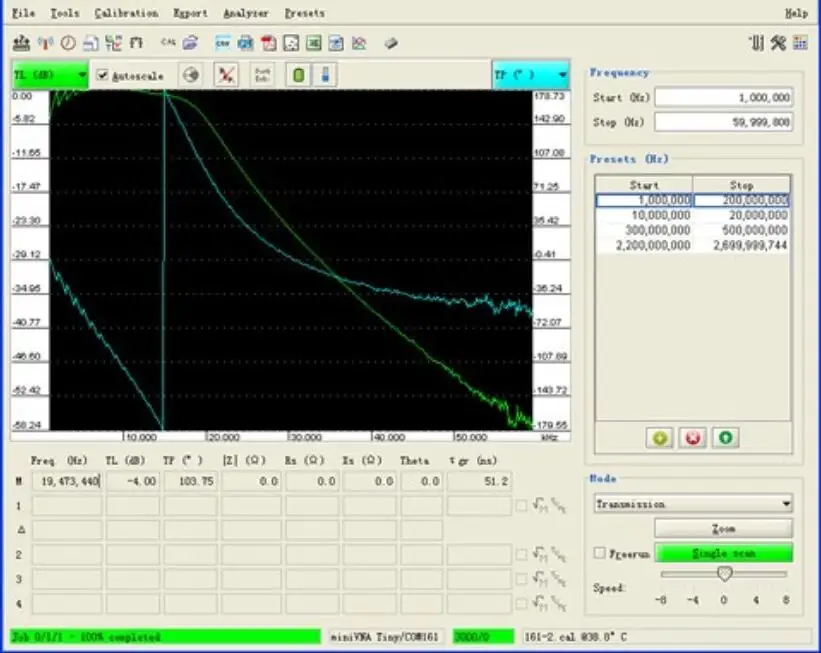Delete preset with red X button
This screenshot has width=821, height=653.
coord(693,438)
